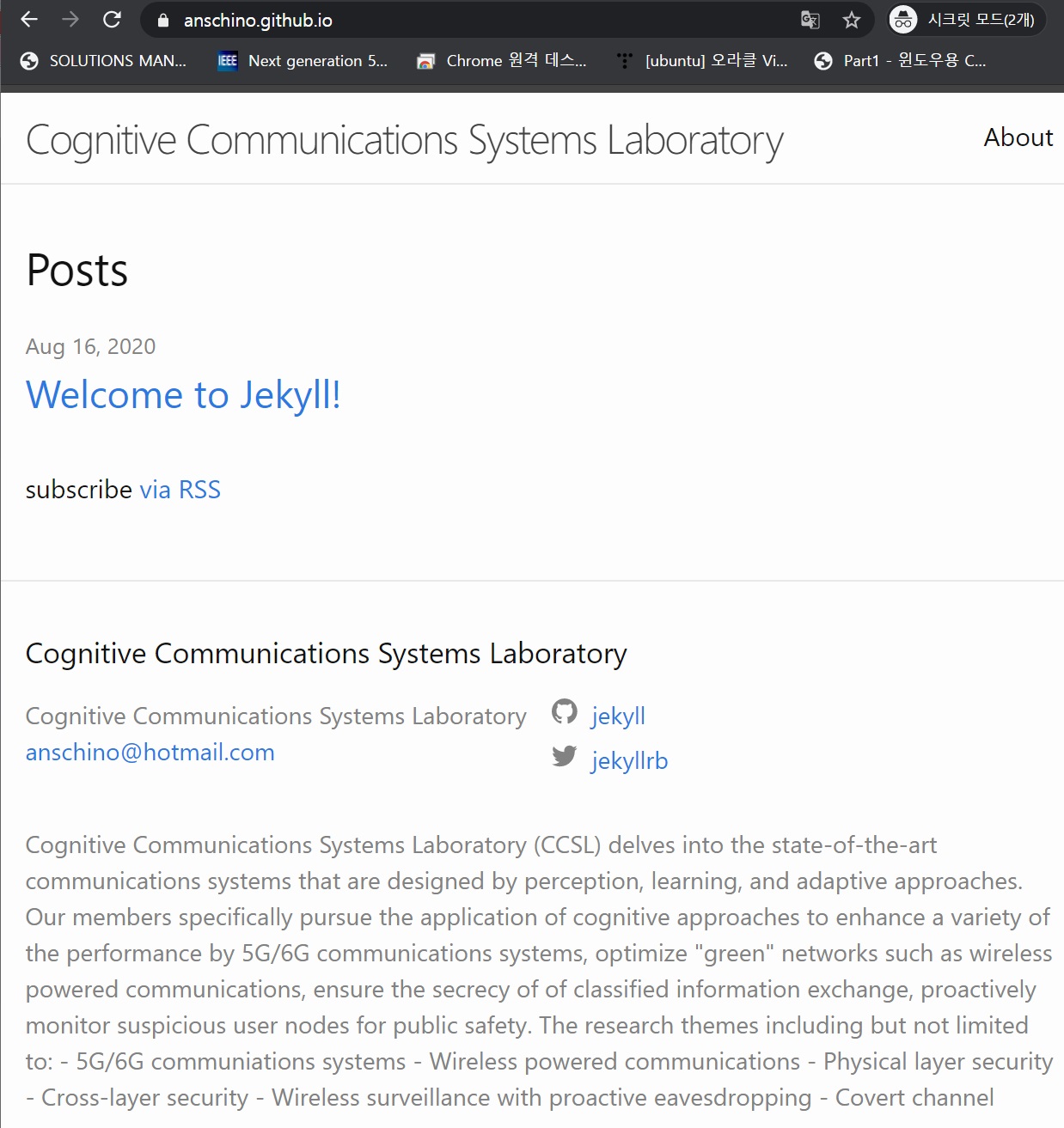
Task: Click the 시크릿 모드(2개) label
Action: pos(981,20)
